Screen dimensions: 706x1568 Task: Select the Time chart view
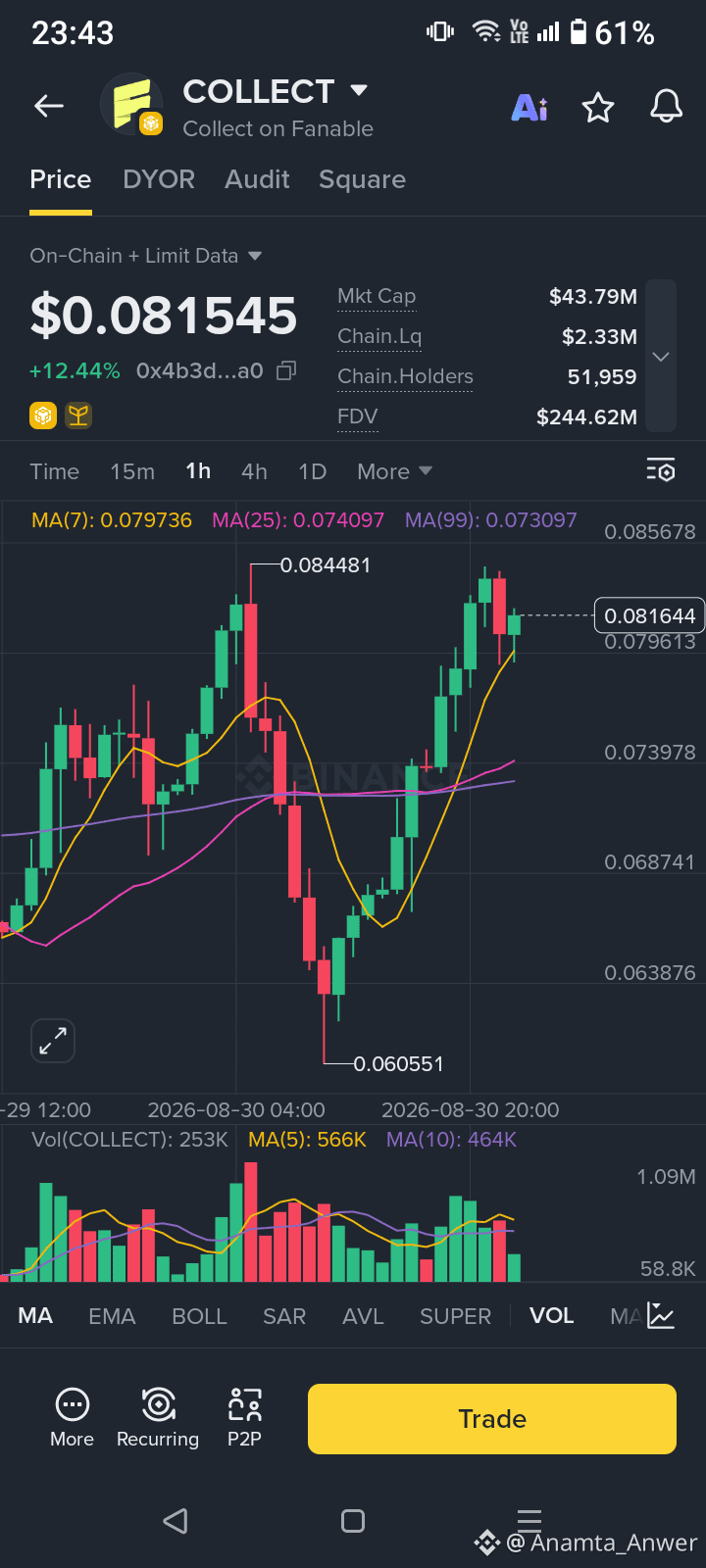[54, 471]
